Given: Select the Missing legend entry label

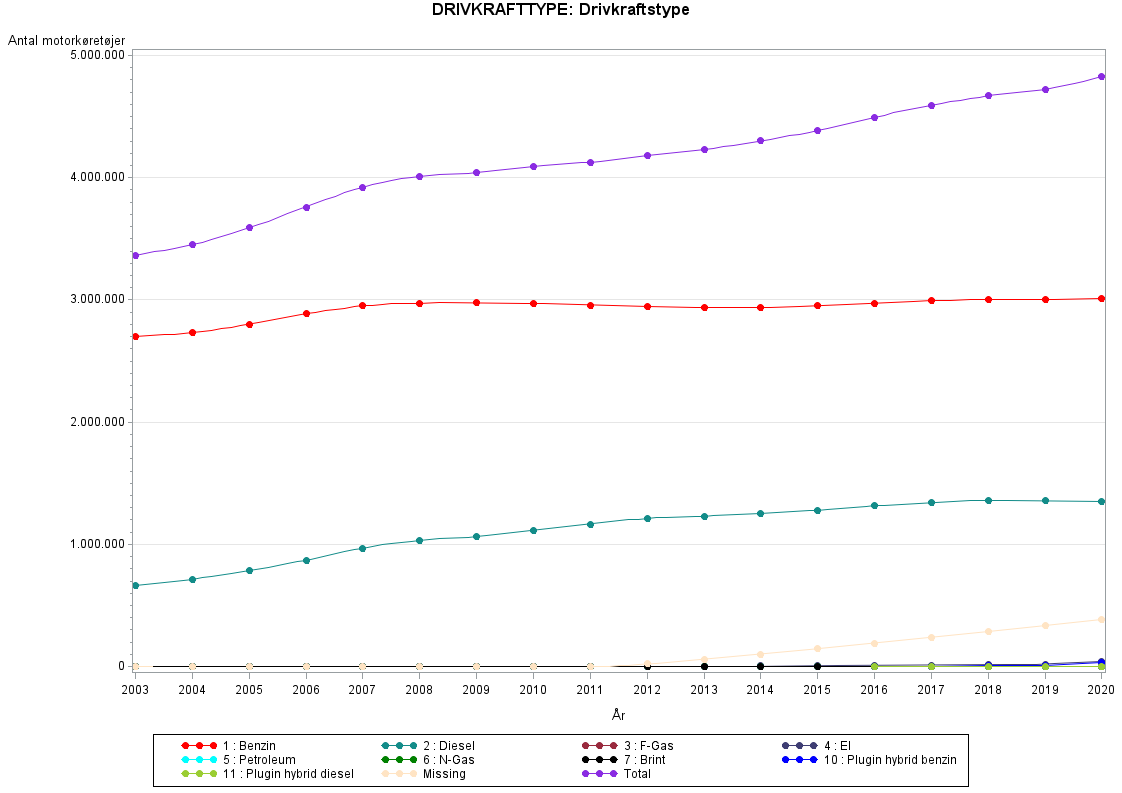Looking at the screenshot, I should 444,774.
